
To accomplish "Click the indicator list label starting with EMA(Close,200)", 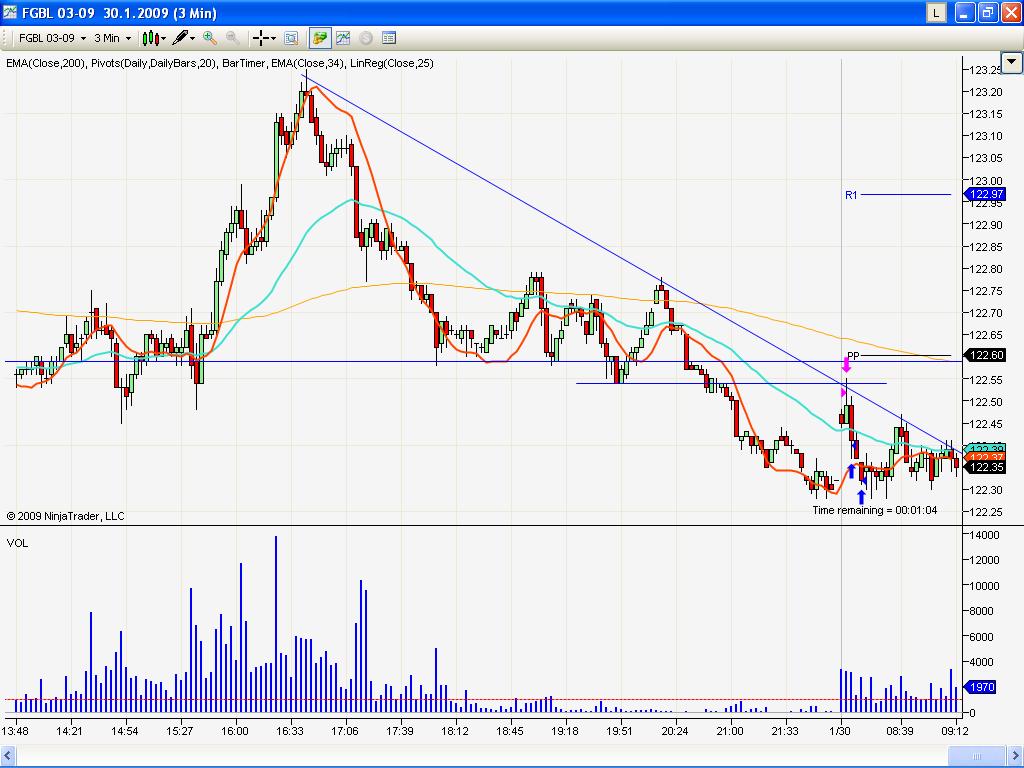I will click(219, 63).
